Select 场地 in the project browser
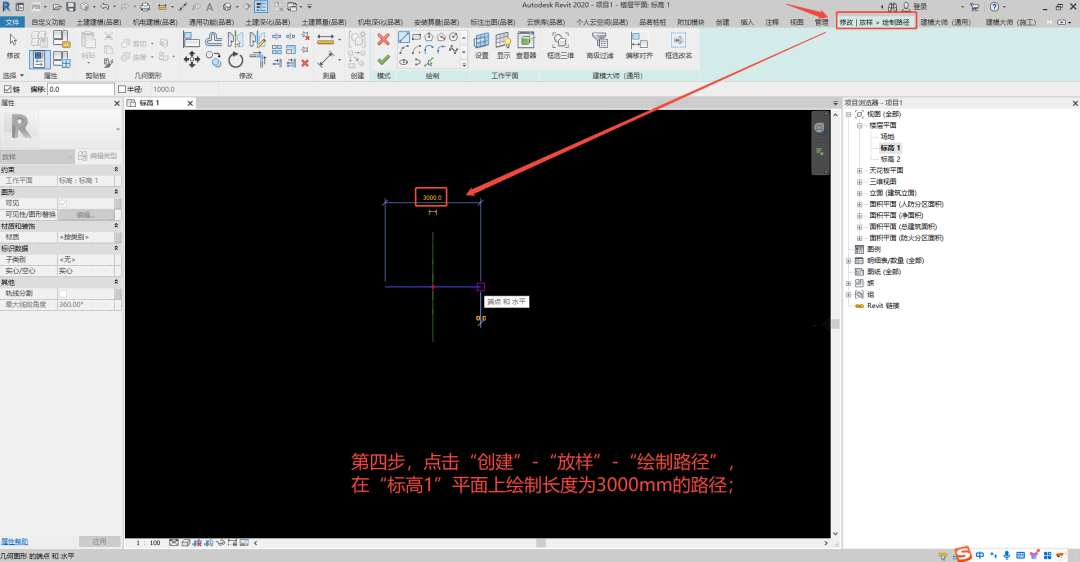 [887, 137]
